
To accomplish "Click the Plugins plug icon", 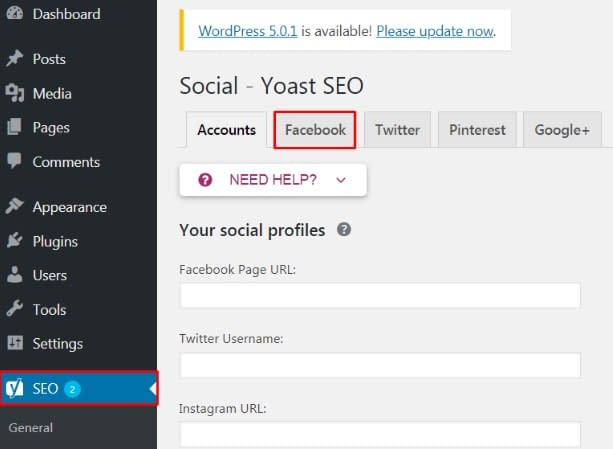I will [x=14, y=241].
